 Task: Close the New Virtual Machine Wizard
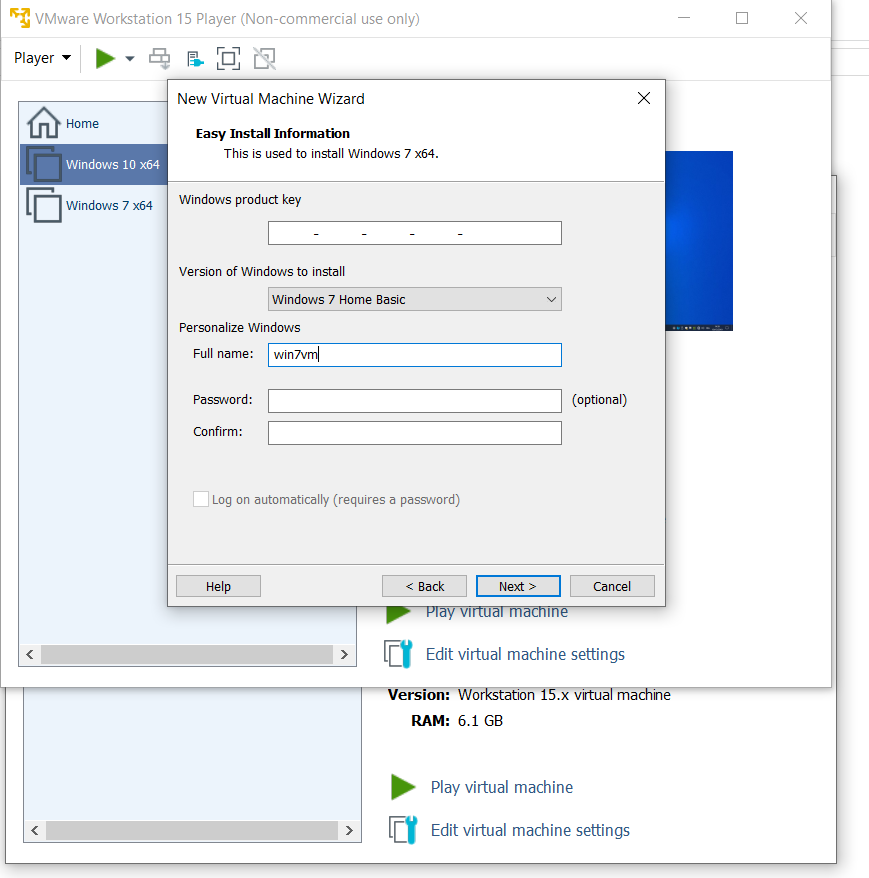pyautogui.click(x=644, y=99)
